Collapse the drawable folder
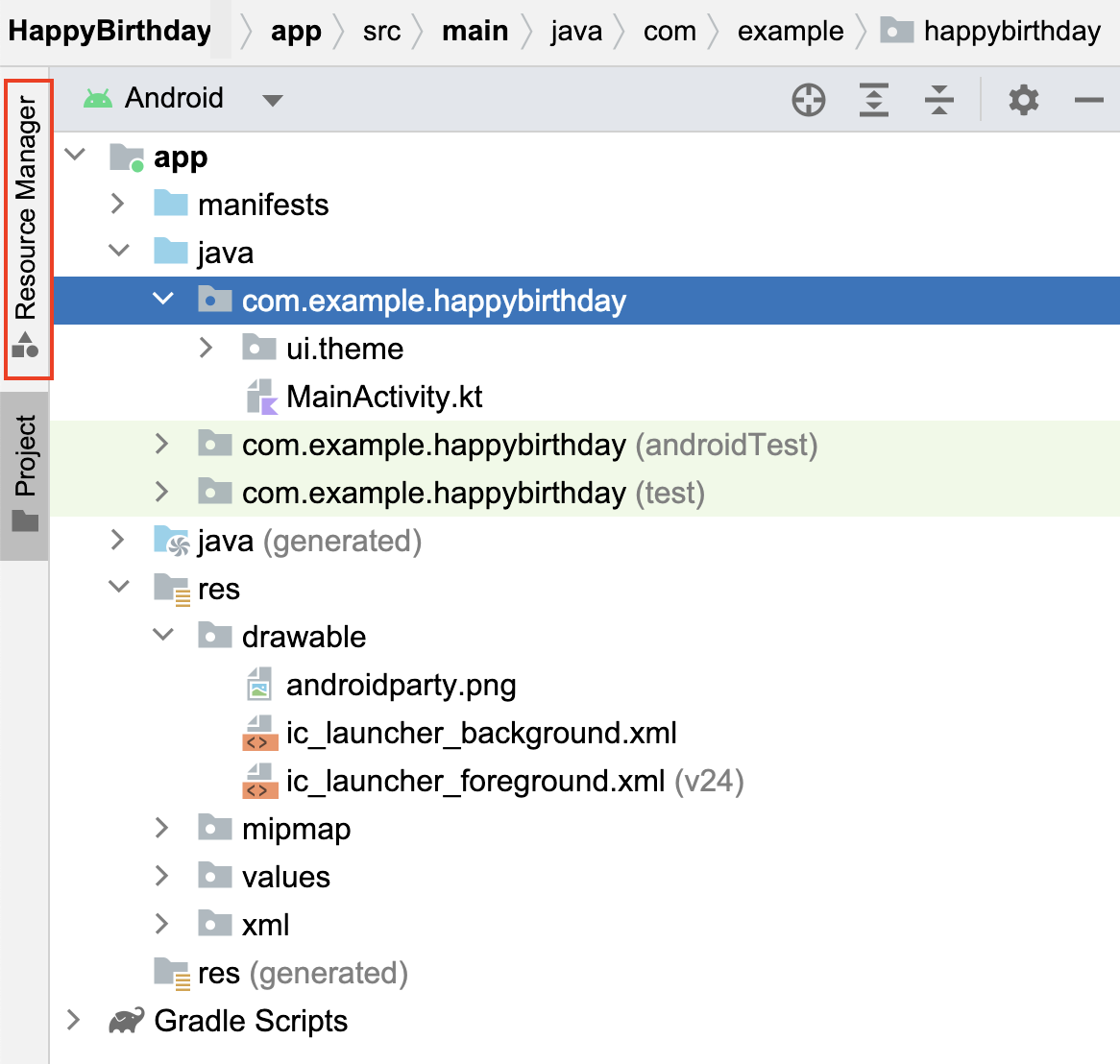 pos(161,635)
